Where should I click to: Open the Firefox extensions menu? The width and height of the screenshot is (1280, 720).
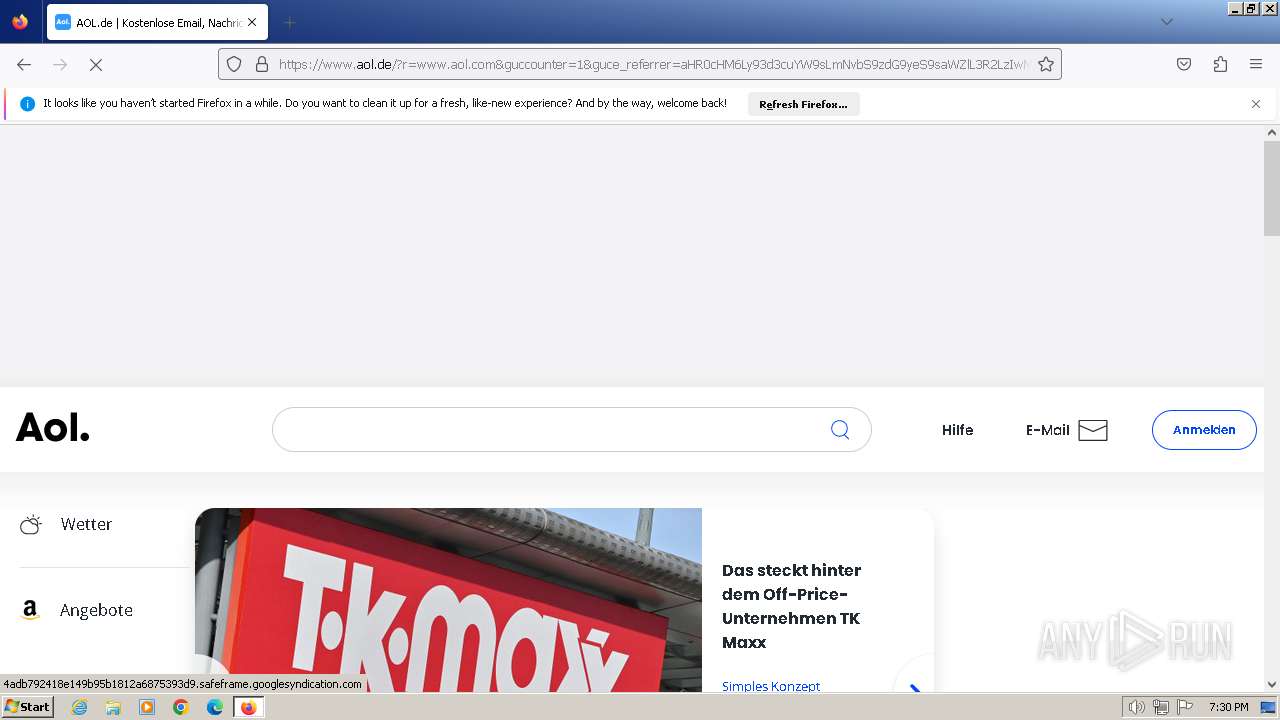[x=1220, y=64]
